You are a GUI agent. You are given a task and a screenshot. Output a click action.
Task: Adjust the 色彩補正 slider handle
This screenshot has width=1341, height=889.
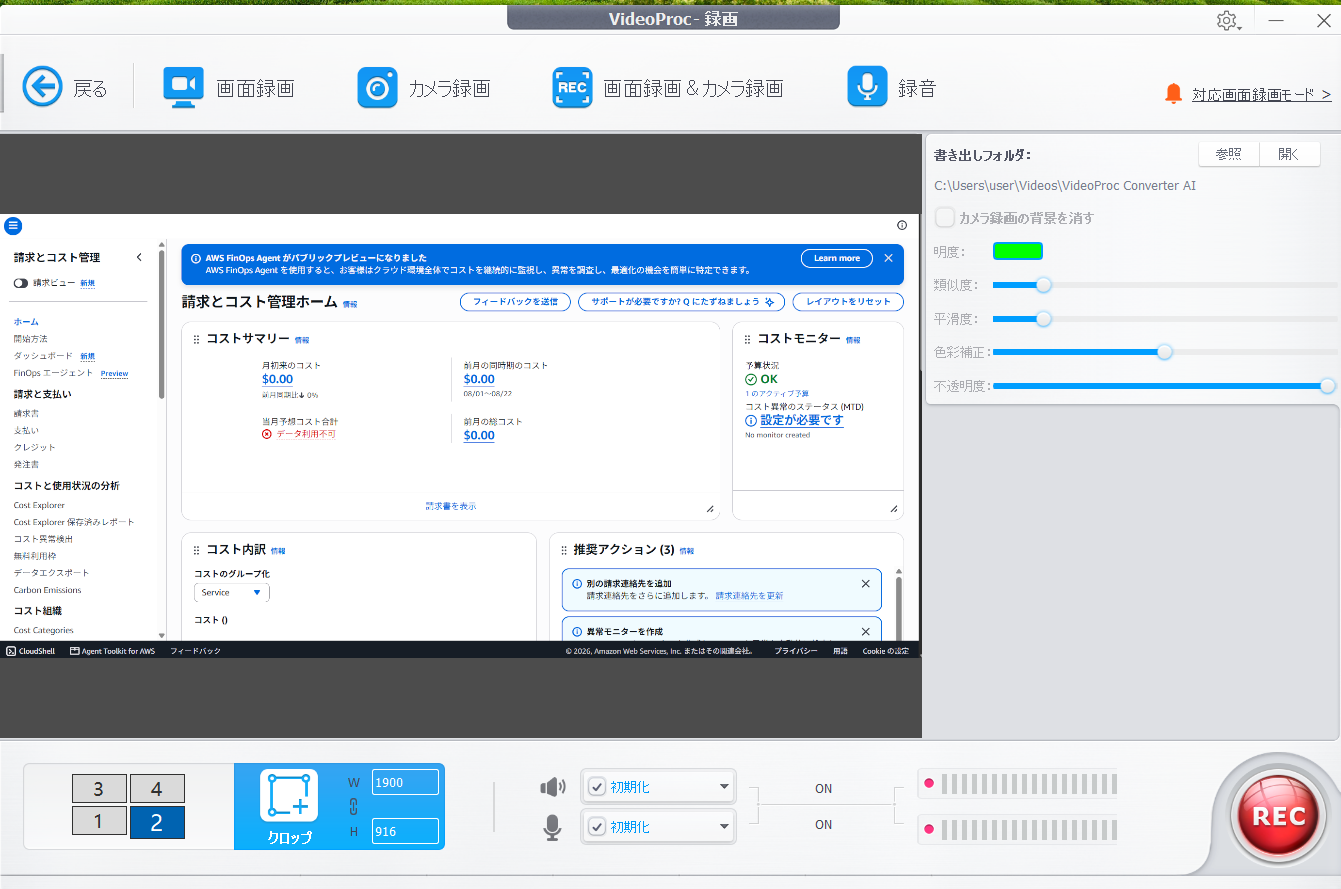[1164, 352]
